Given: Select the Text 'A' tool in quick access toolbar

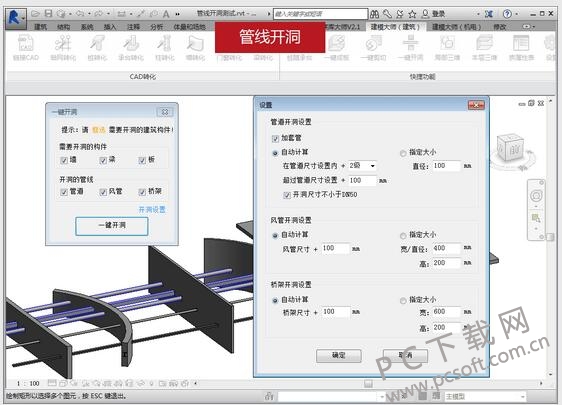Looking at the screenshot, I should click(166, 14).
